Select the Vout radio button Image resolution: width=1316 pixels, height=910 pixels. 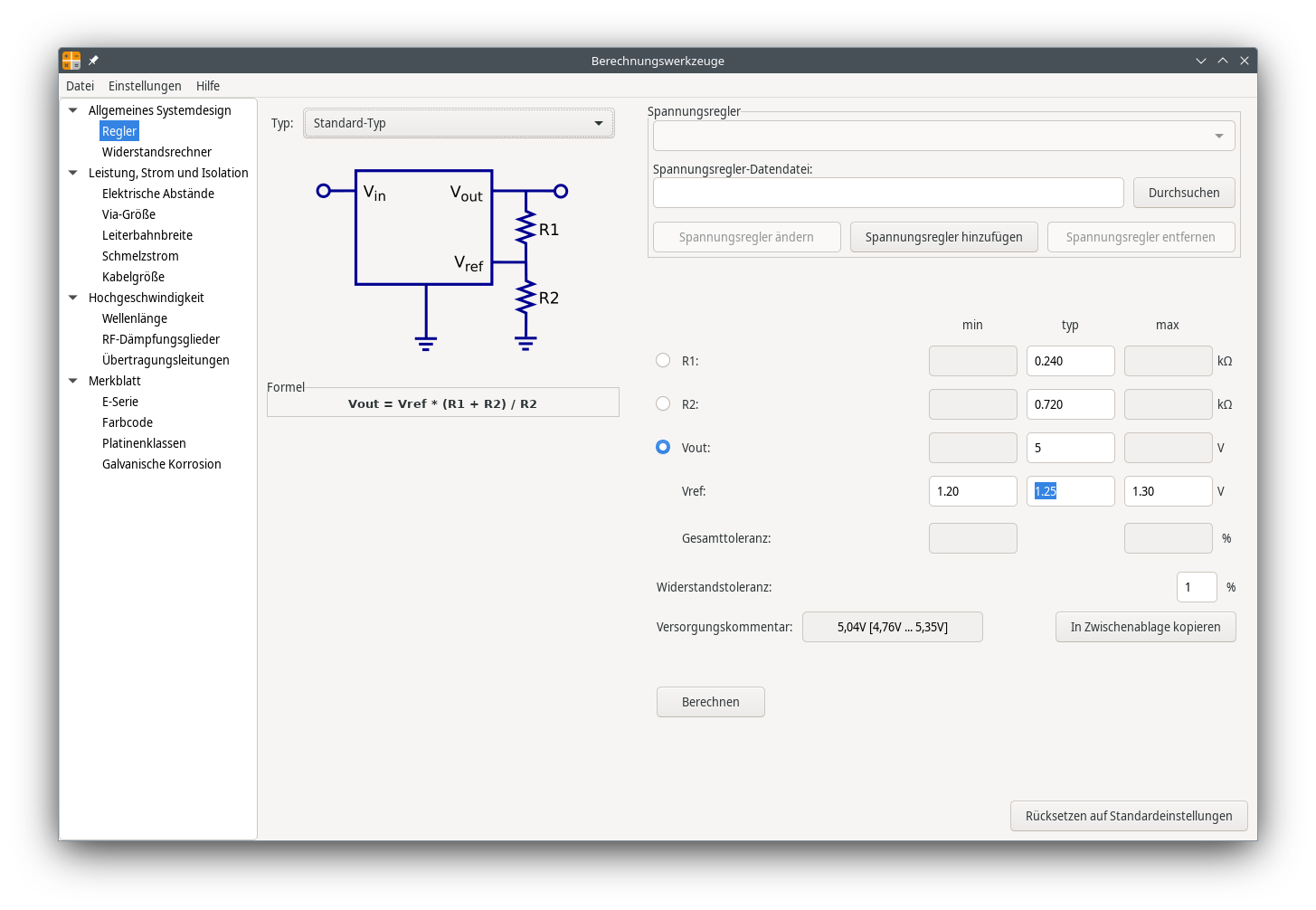(663, 447)
